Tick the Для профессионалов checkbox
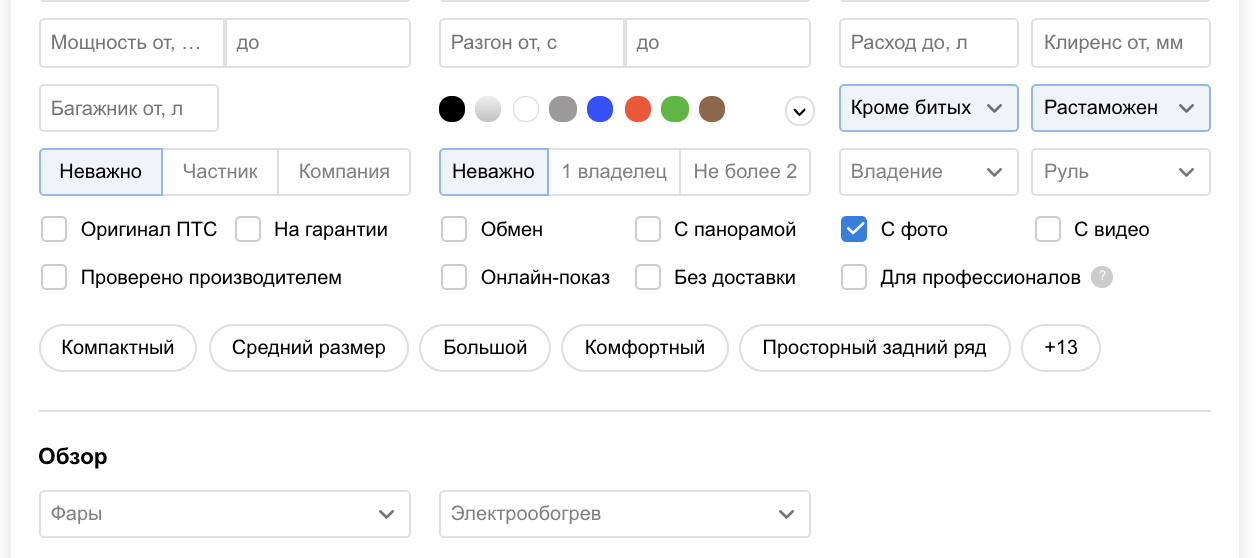 [x=854, y=277]
